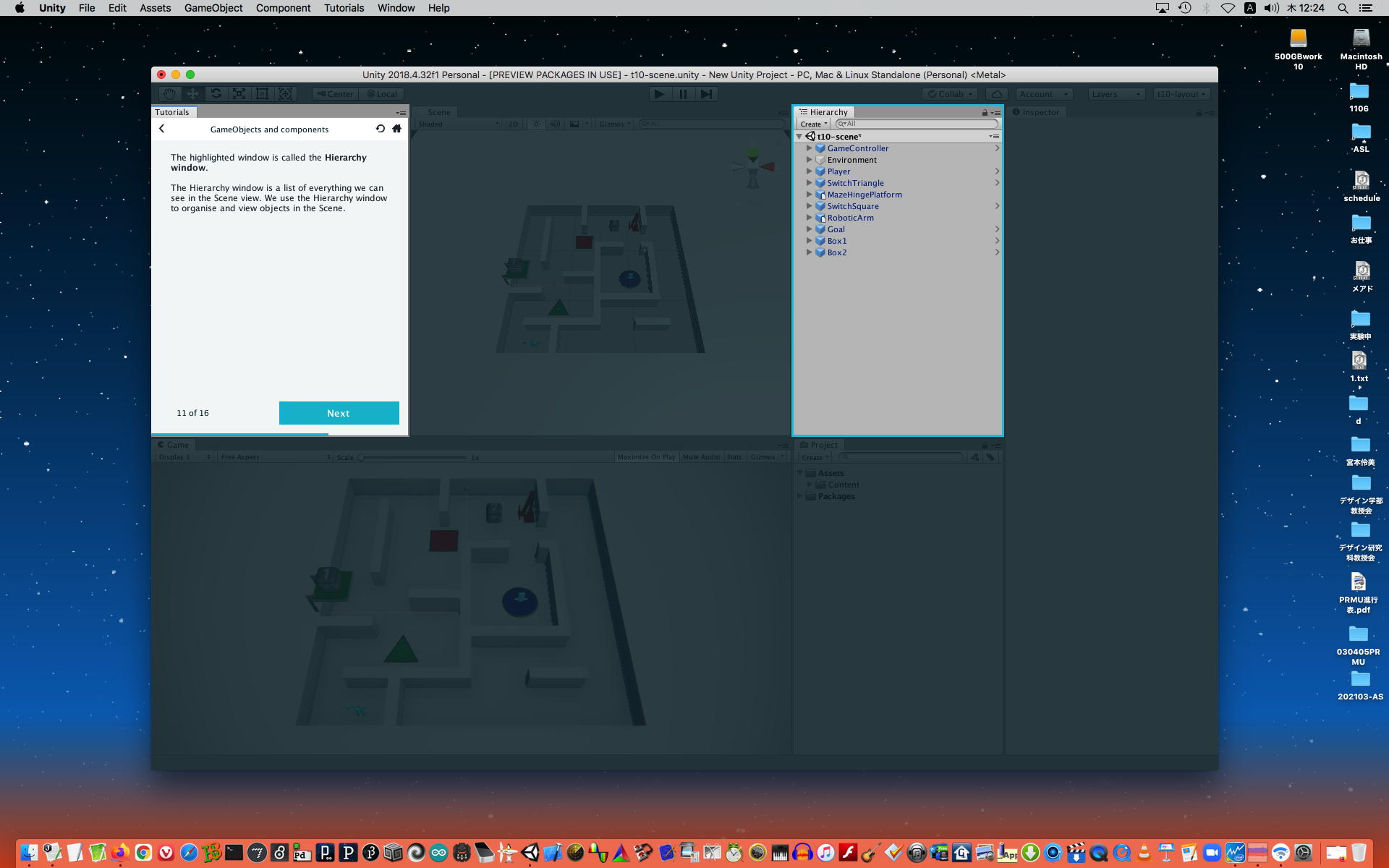Open the Hierarchy Create dropdown
This screenshot has height=868, width=1389.
(813, 124)
